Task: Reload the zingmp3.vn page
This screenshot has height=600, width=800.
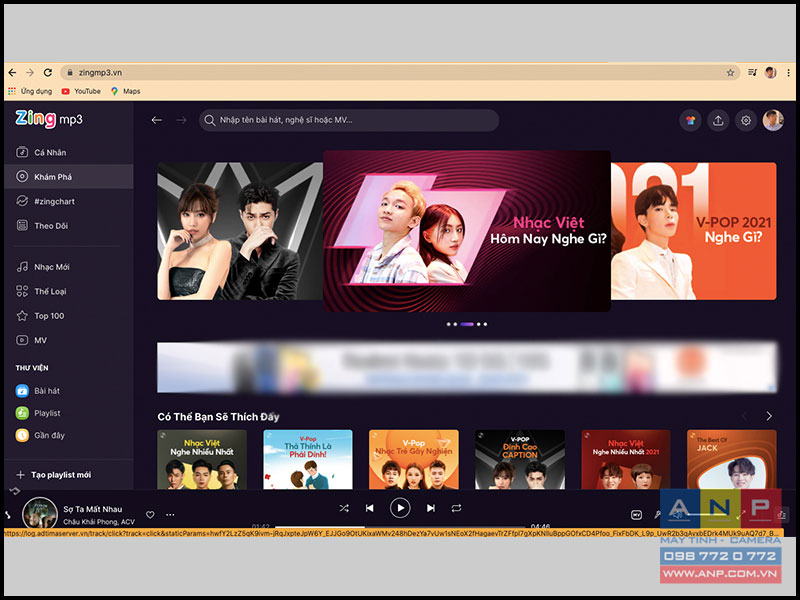Action: pyautogui.click(x=48, y=72)
